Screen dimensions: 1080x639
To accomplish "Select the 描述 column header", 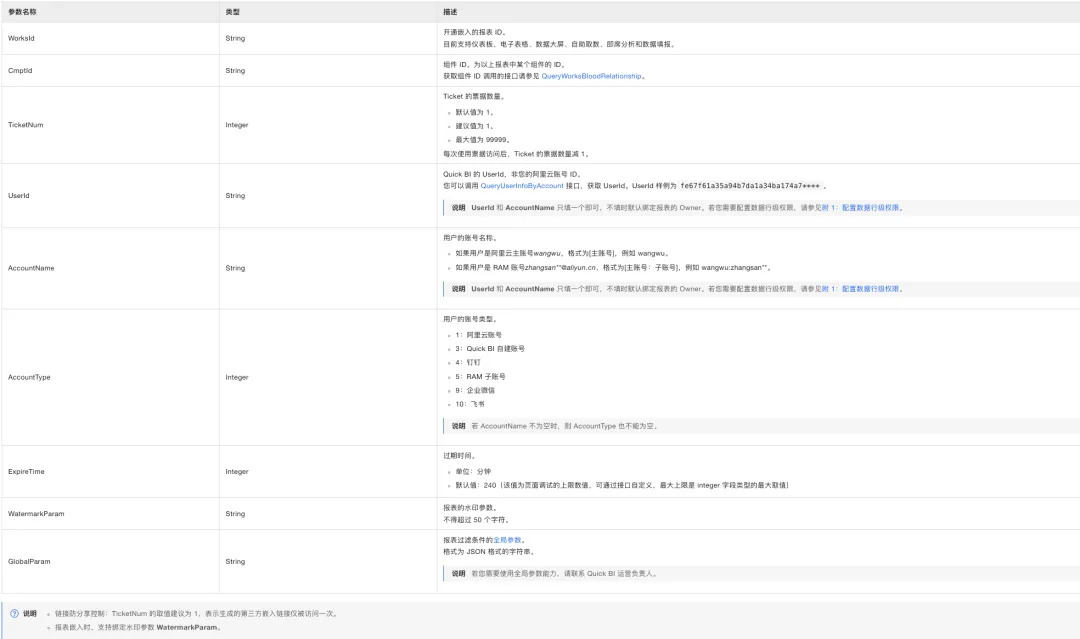I will tap(450, 12).
